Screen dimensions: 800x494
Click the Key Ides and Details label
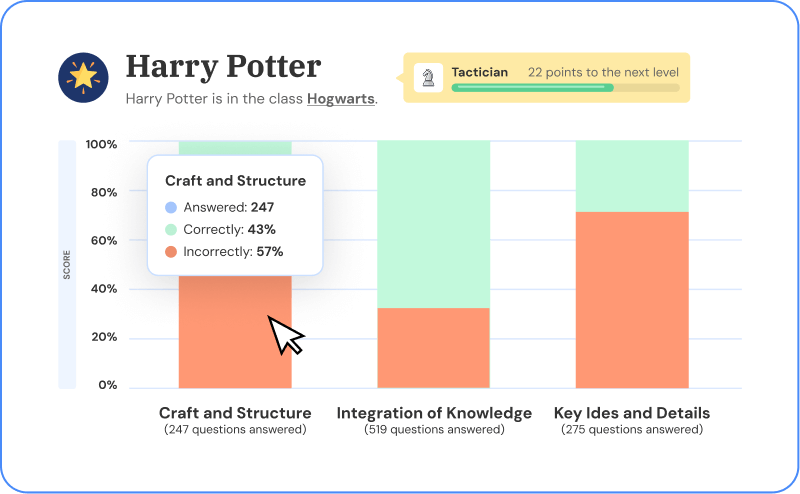[632, 413]
